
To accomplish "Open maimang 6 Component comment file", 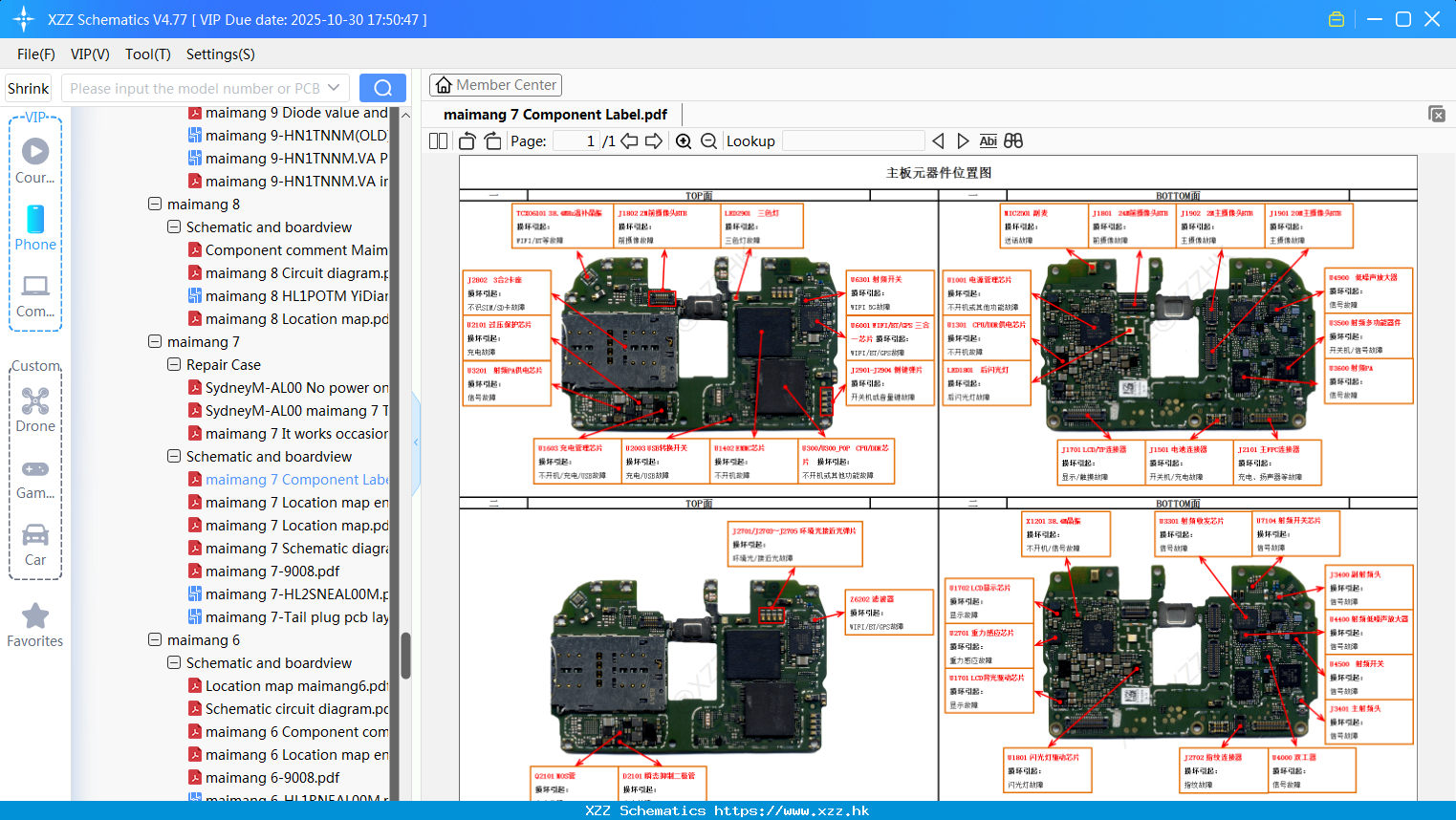I will [297, 732].
